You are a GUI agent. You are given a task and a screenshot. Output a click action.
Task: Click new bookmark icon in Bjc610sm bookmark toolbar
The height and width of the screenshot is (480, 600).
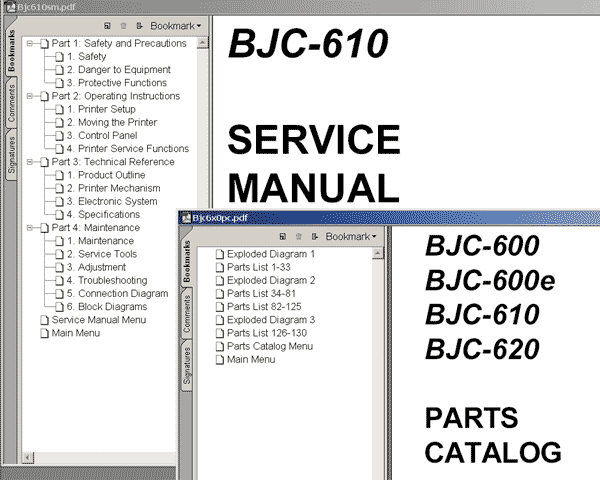pos(107,26)
